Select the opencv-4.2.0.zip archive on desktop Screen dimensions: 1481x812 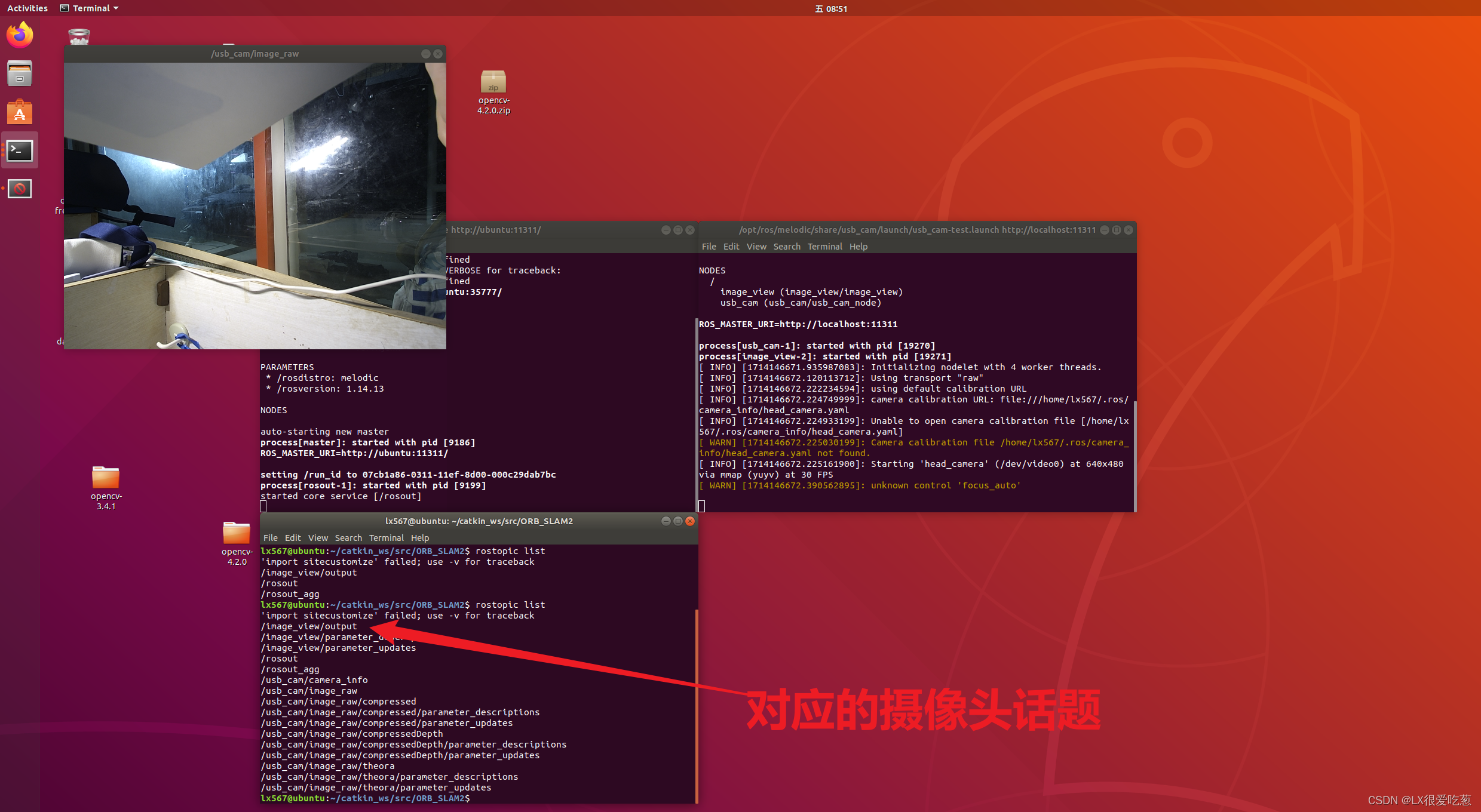pos(493,93)
